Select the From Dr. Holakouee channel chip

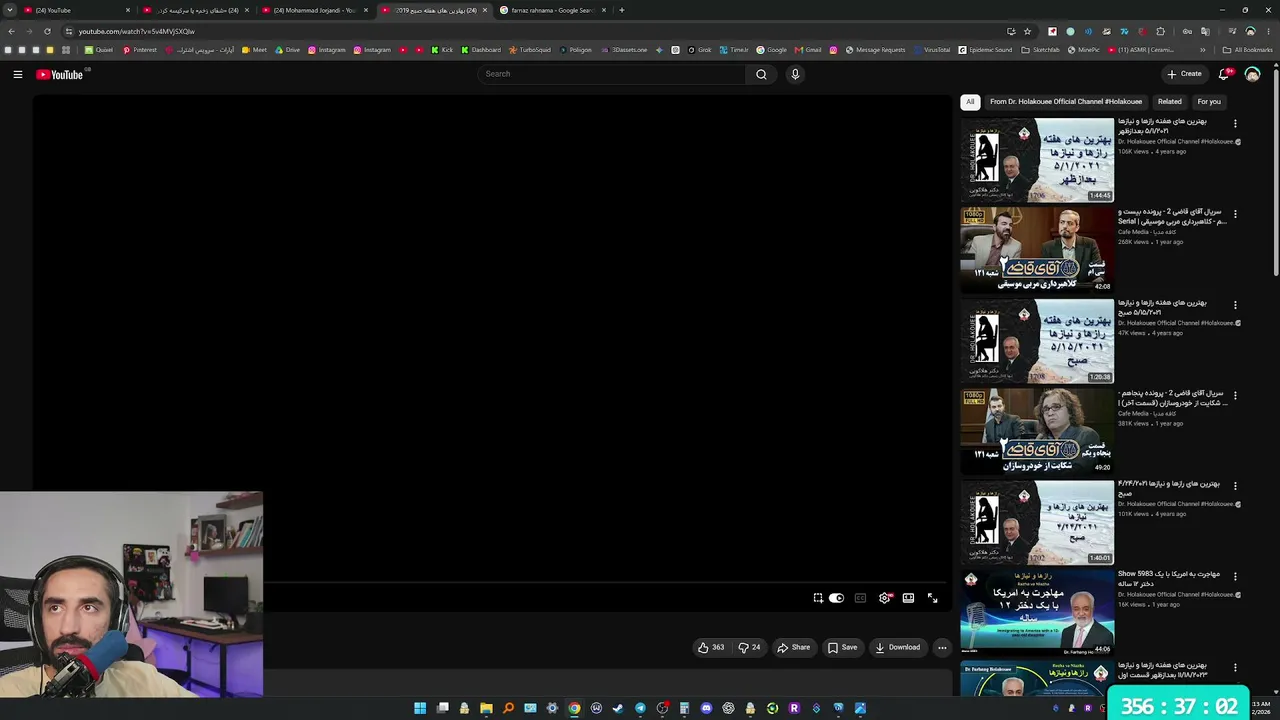tap(1066, 101)
